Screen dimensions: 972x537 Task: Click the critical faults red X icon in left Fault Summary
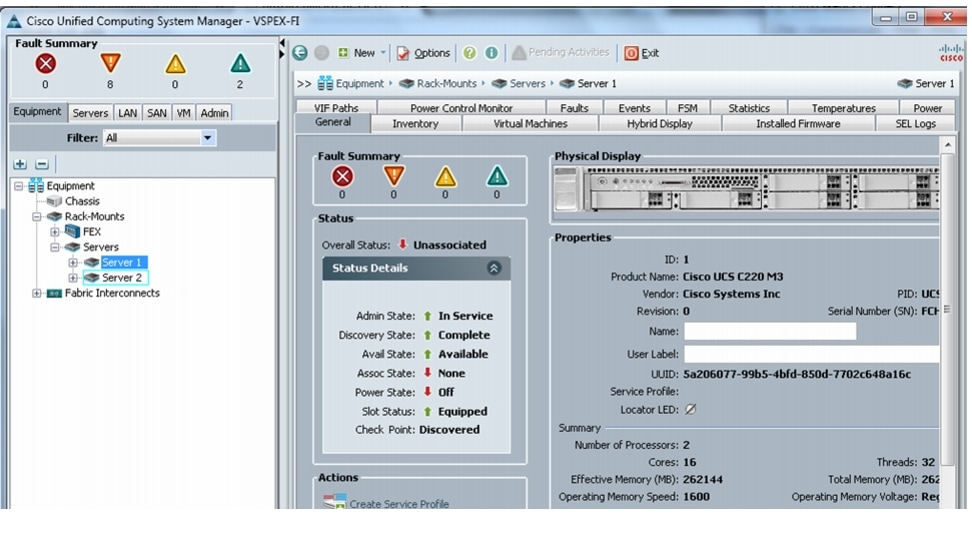click(x=45, y=65)
